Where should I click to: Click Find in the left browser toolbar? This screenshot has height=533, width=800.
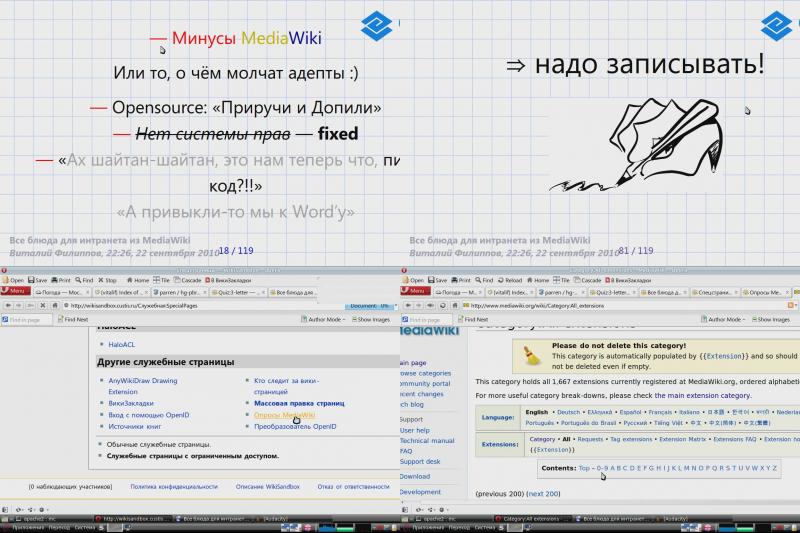[84, 280]
